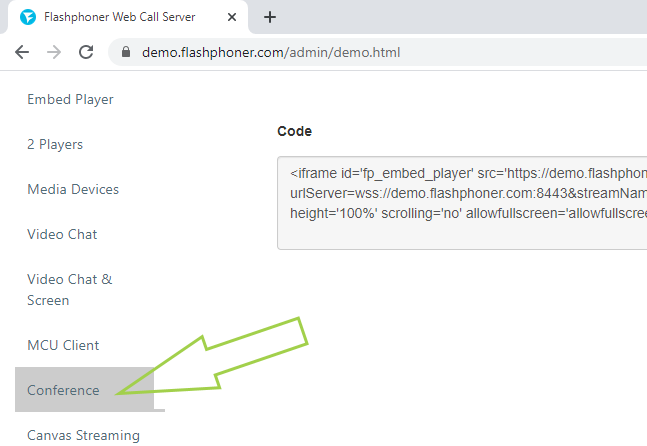Open the Video Chat demo
This screenshot has width=647, height=446.
(x=62, y=234)
